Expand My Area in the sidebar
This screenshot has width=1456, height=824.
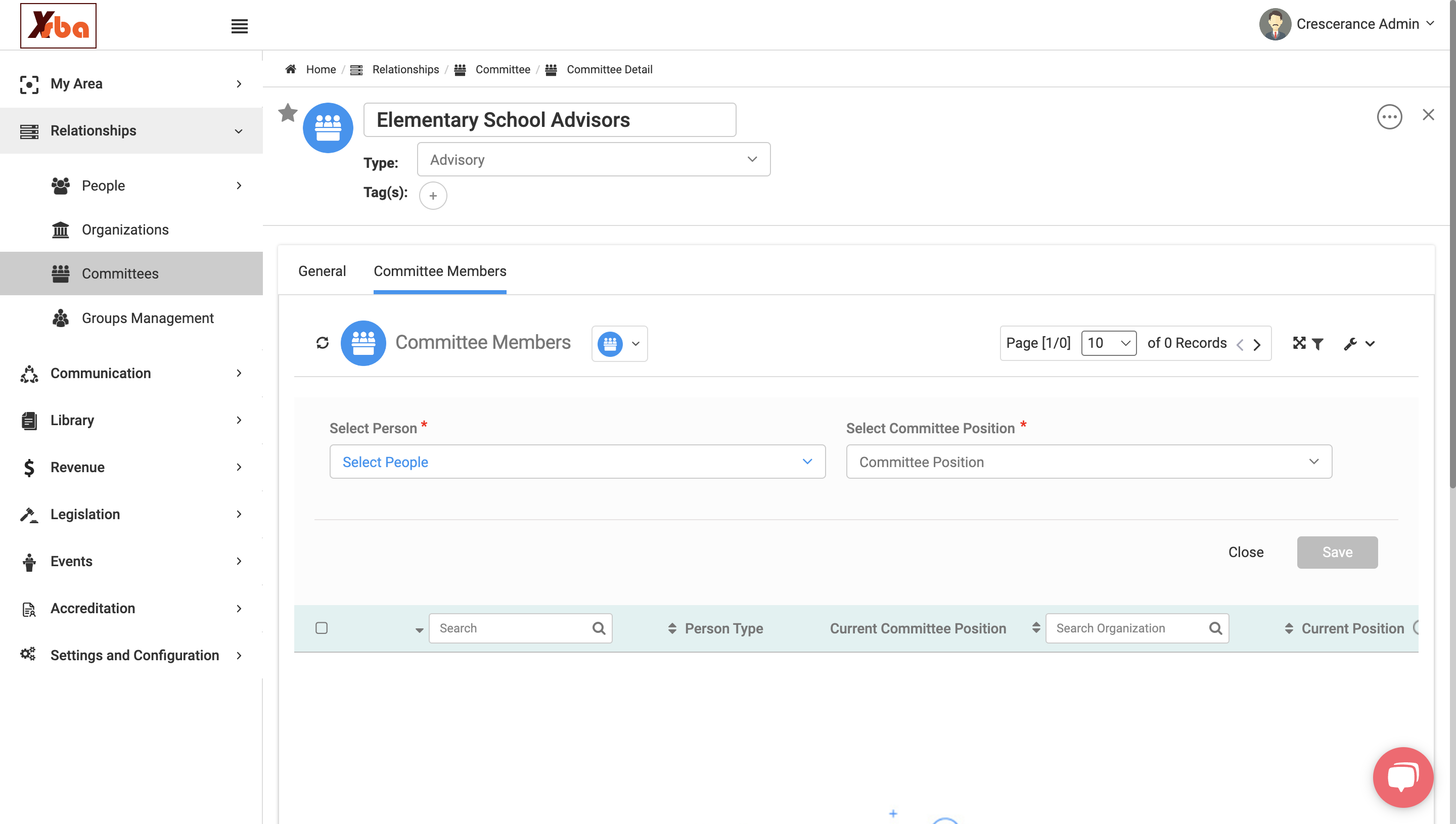point(131,84)
